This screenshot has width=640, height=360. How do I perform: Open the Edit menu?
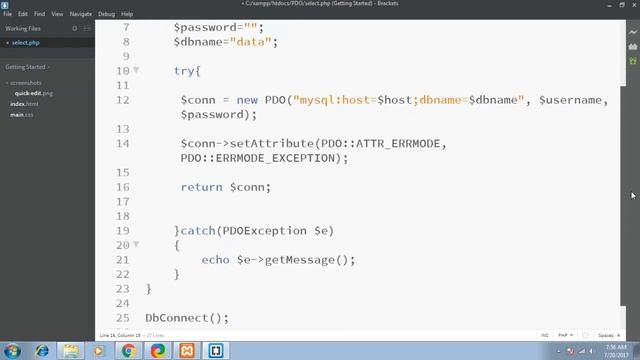pos(22,14)
